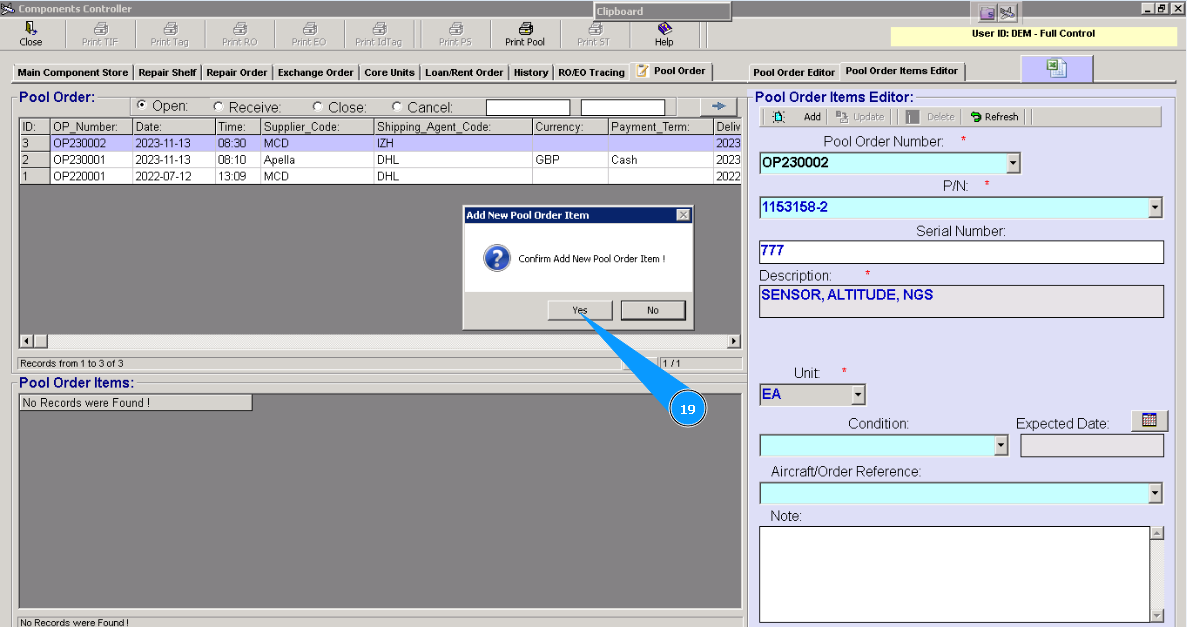This screenshot has width=1187, height=627.
Task: Confirm with the Yes button
Action: coord(580,310)
